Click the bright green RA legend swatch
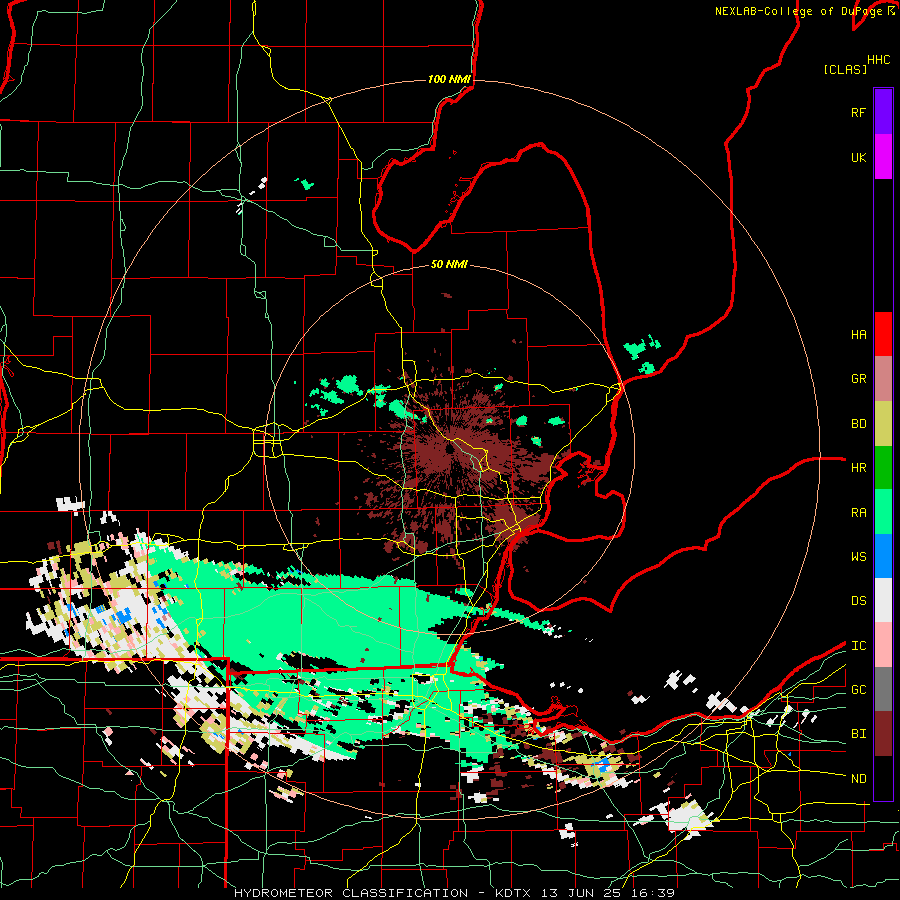Screen dimensions: 900x900 pos(883,512)
